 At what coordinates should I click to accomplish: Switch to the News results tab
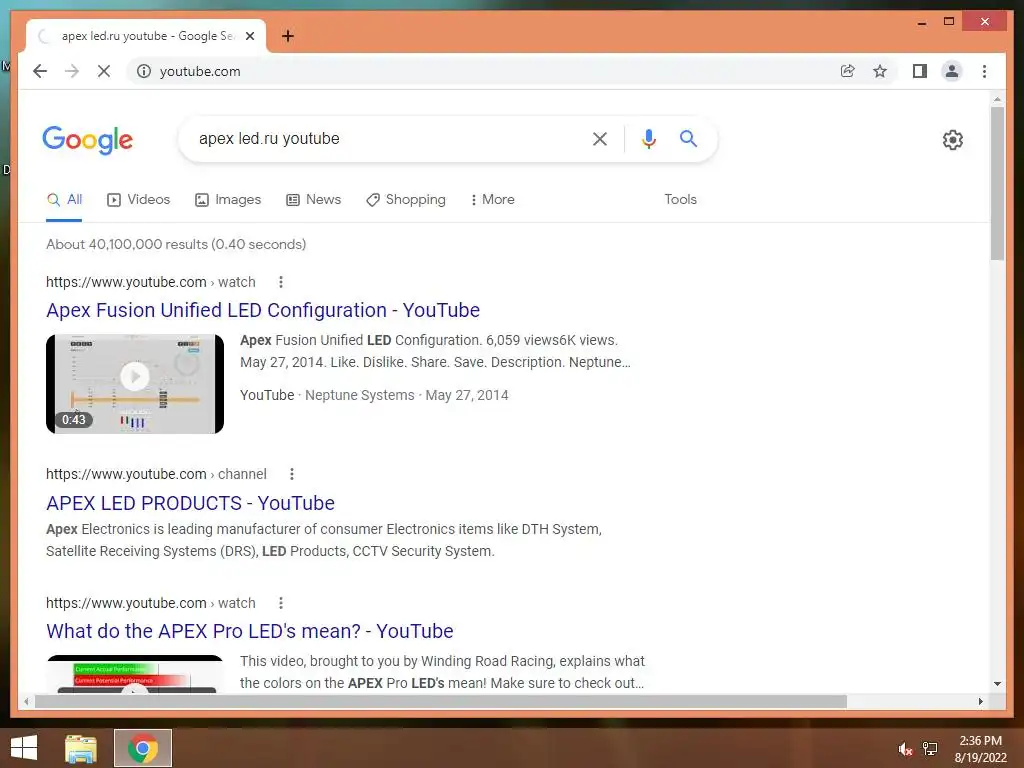[x=313, y=199]
